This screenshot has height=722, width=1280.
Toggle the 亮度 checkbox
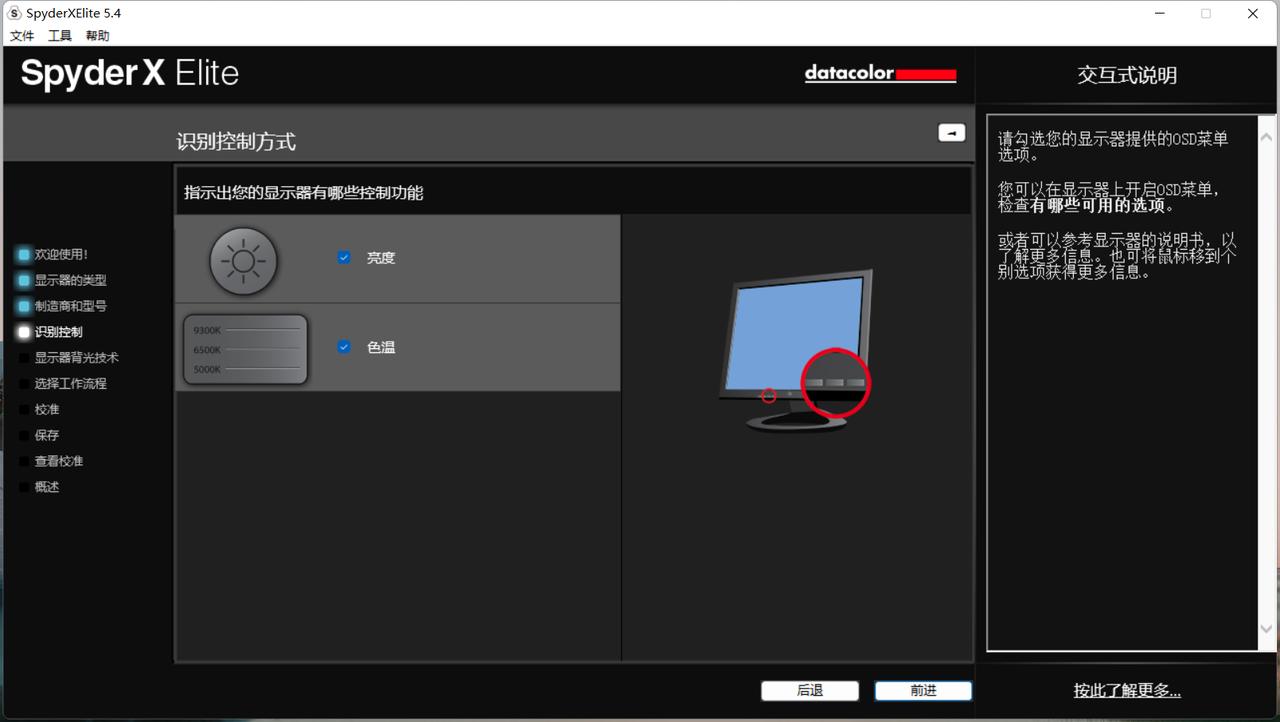(344, 257)
